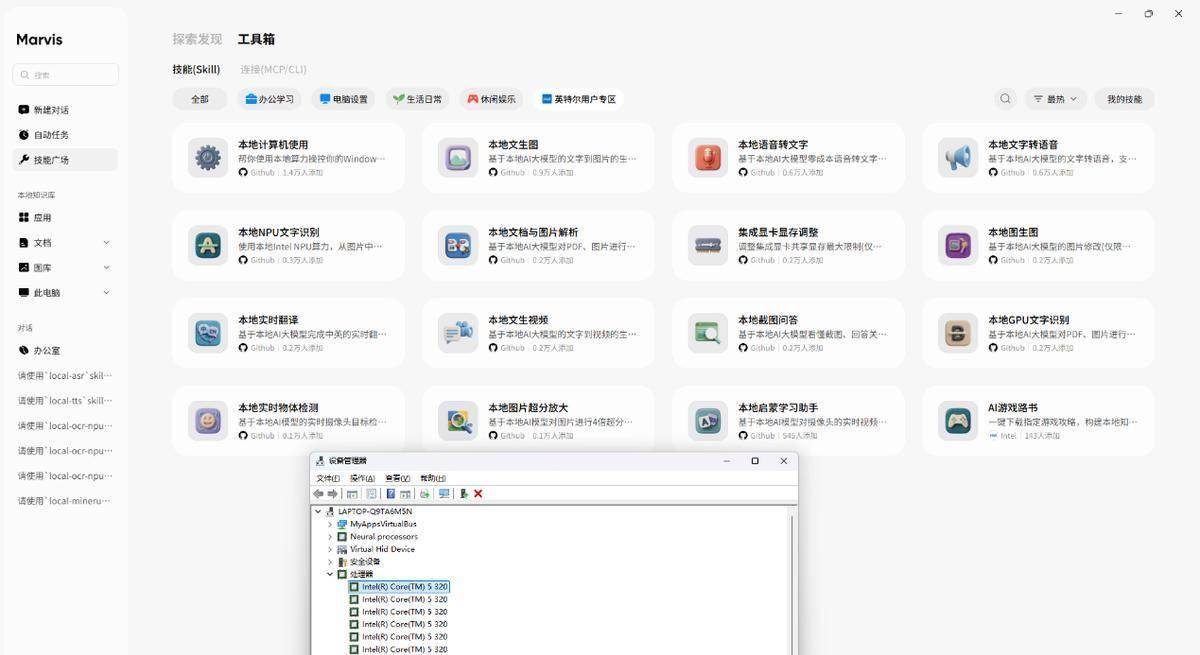The height and width of the screenshot is (655, 1200).
Task: Open the 本地实时翻译 skill icon
Action: click(208, 333)
